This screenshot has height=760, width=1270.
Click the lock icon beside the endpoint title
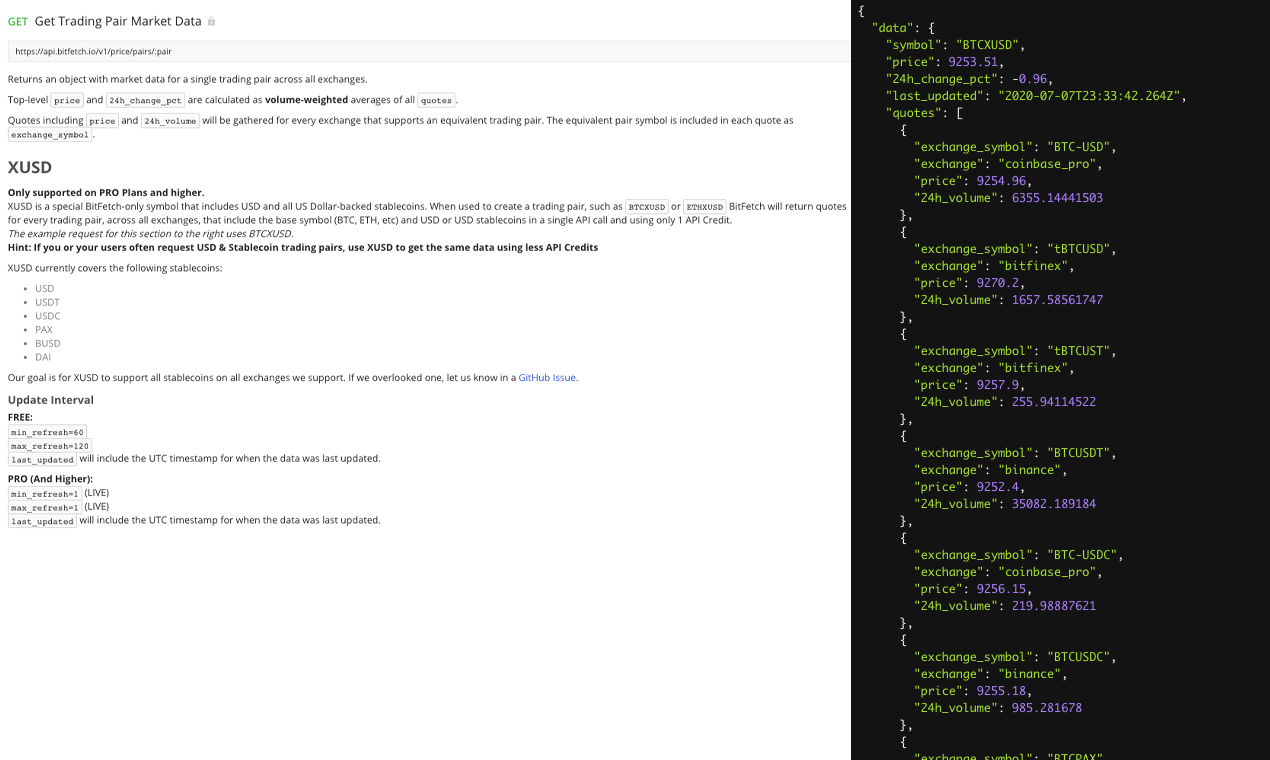point(211,21)
